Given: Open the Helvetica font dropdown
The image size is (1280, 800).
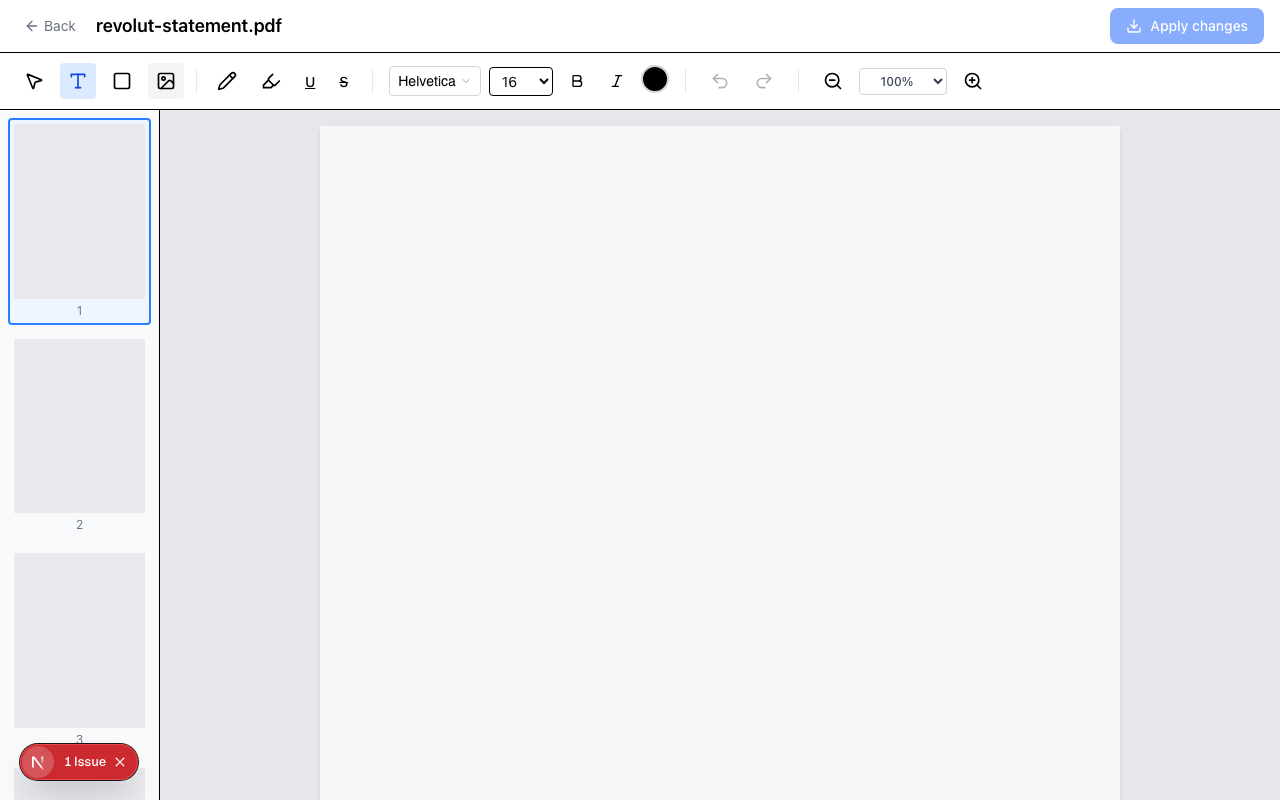Looking at the screenshot, I should pyautogui.click(x=434, y=81).
